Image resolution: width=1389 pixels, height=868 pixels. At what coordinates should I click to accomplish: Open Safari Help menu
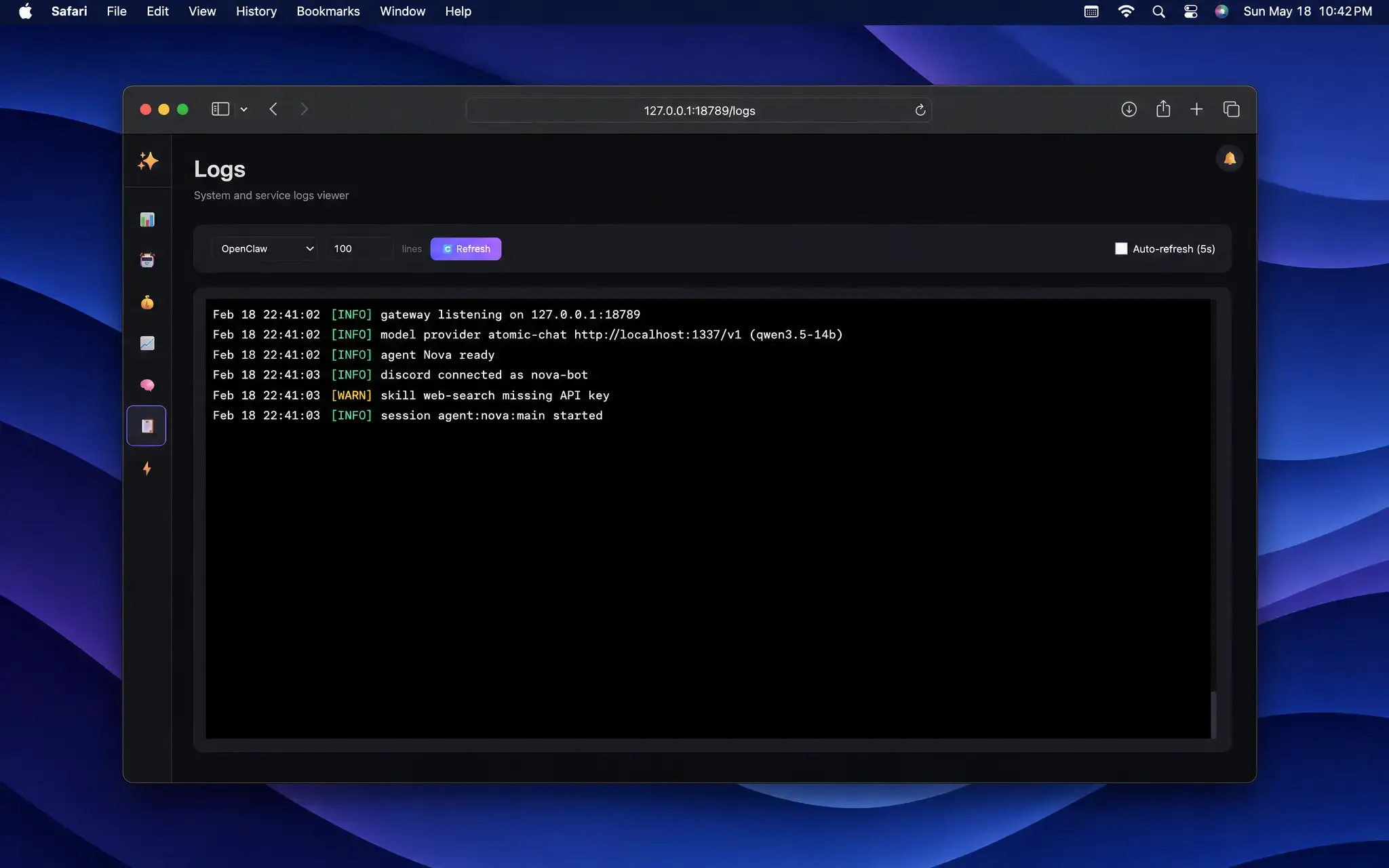(x=458, y=12)
